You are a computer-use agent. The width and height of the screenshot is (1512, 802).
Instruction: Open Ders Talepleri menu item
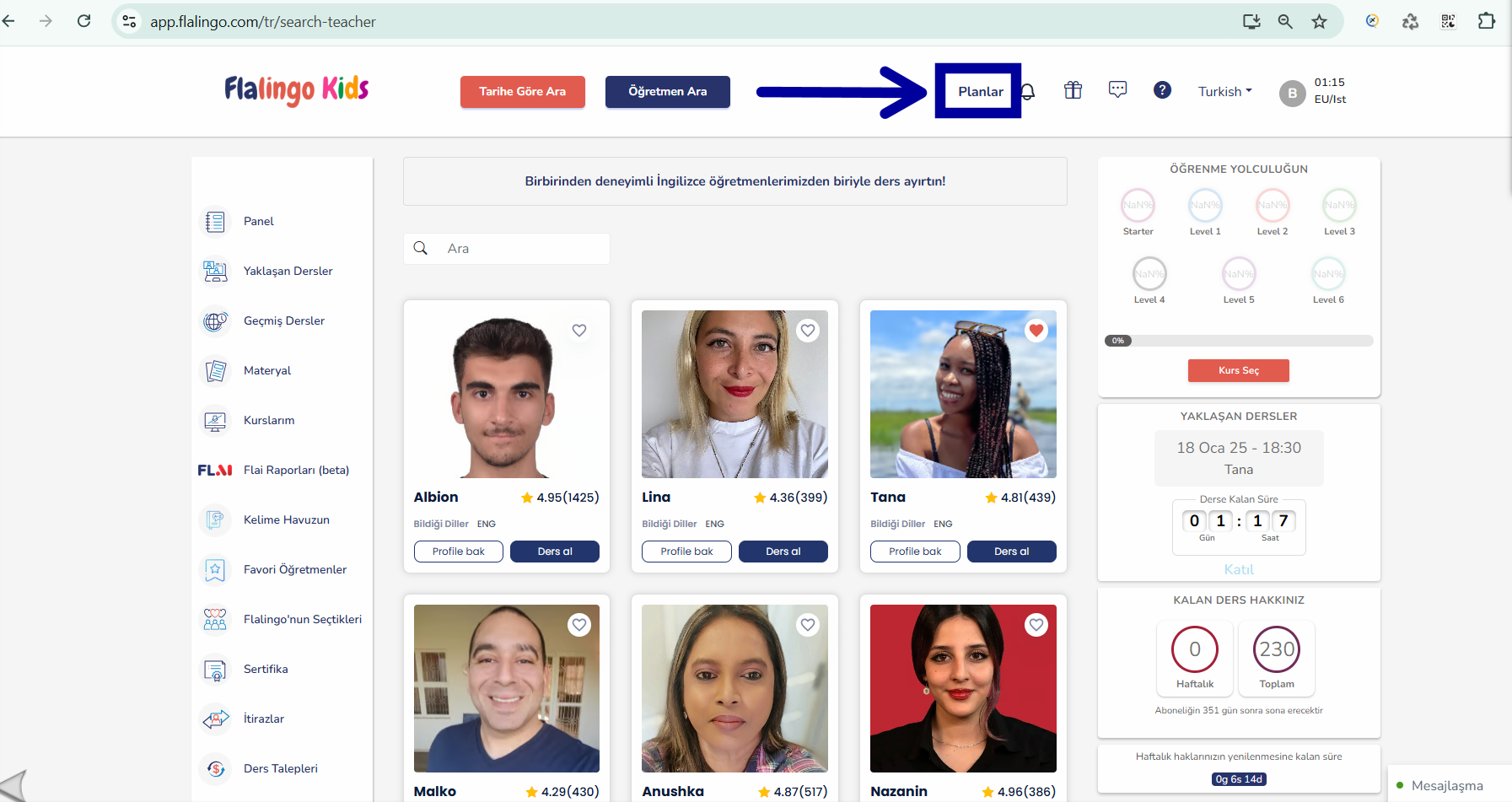(x=281, y=769)
